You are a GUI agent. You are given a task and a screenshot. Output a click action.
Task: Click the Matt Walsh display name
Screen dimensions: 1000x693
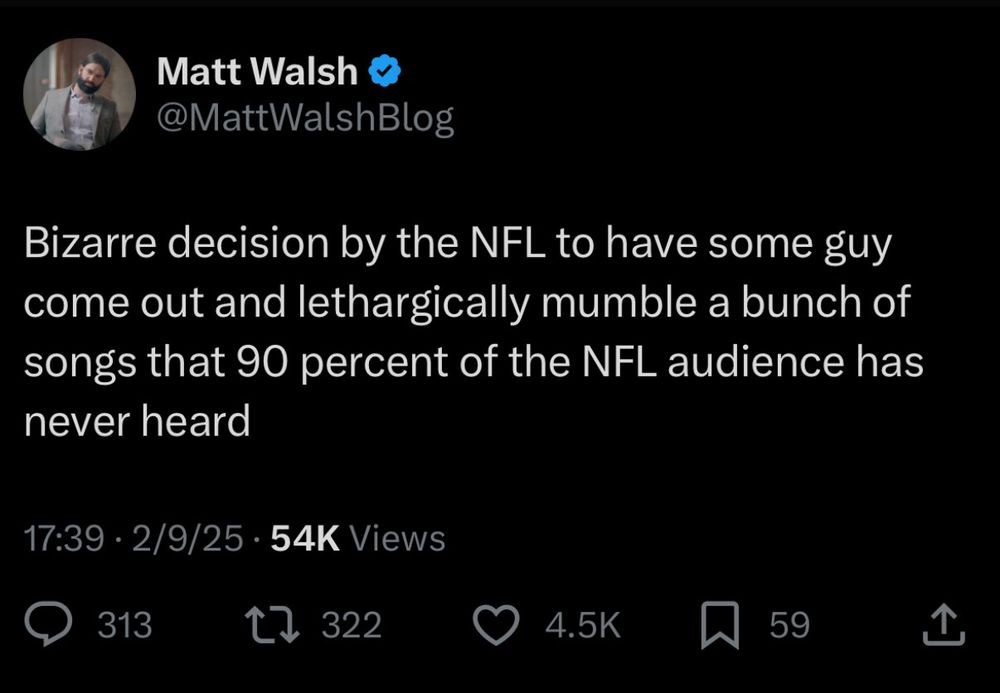click(x=257, y=71)
